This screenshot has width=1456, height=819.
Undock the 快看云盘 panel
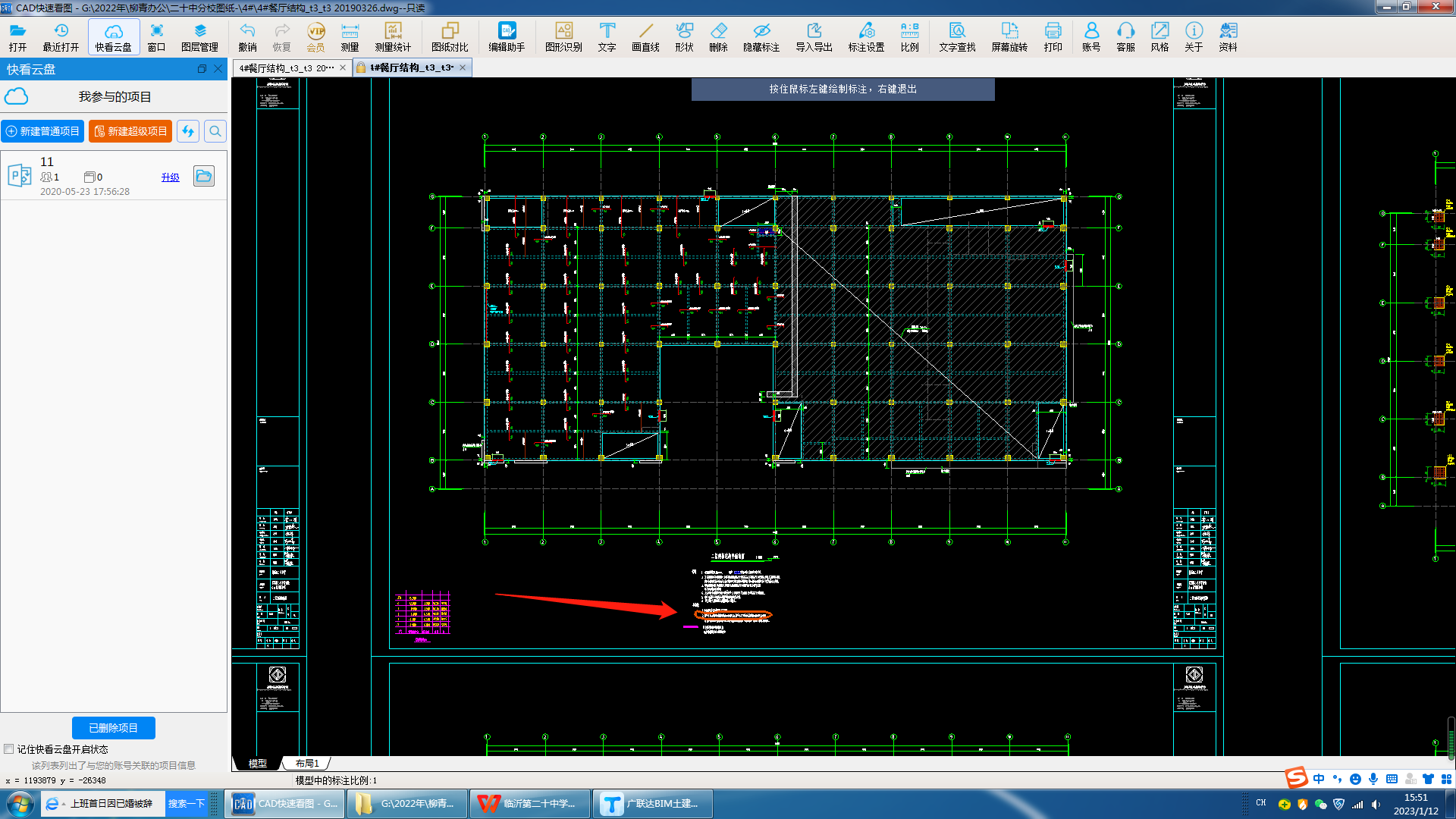(x=202, y=69)
